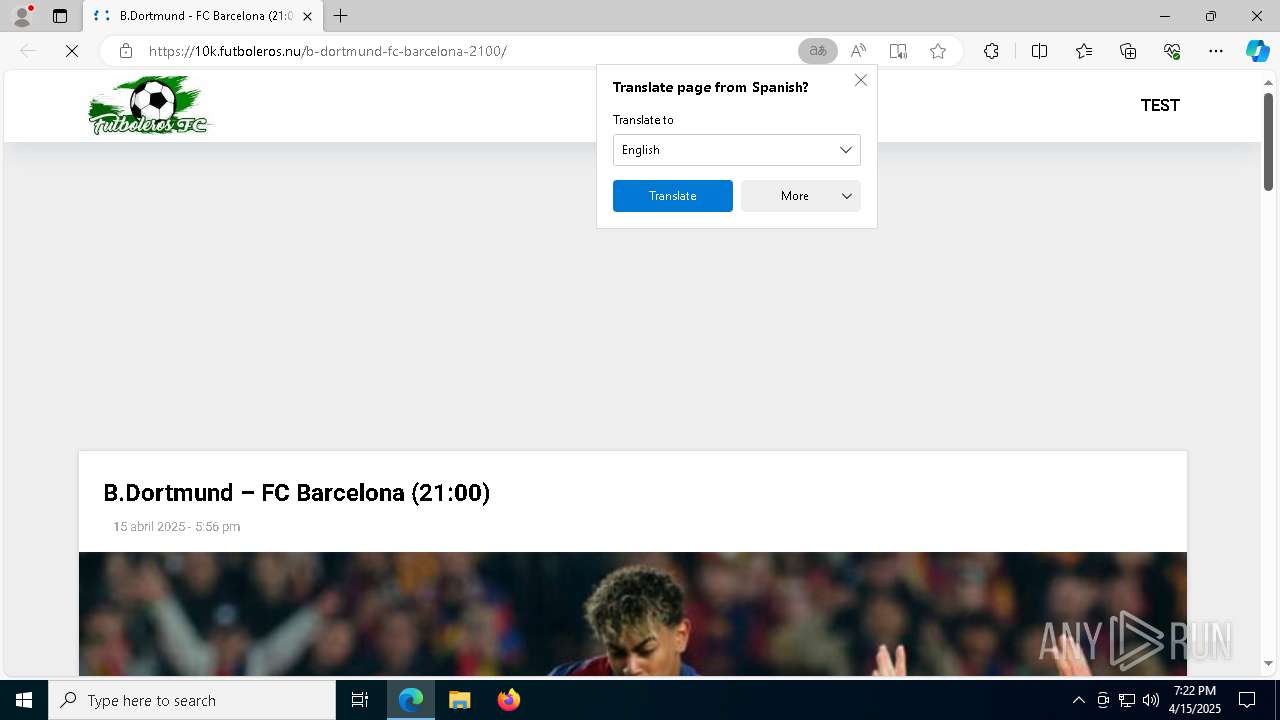The width and height of the screenshot is (1280, 720).
Task: Close the B.Dortmund - FC Barcelona tab
Action: coord(307,16)
